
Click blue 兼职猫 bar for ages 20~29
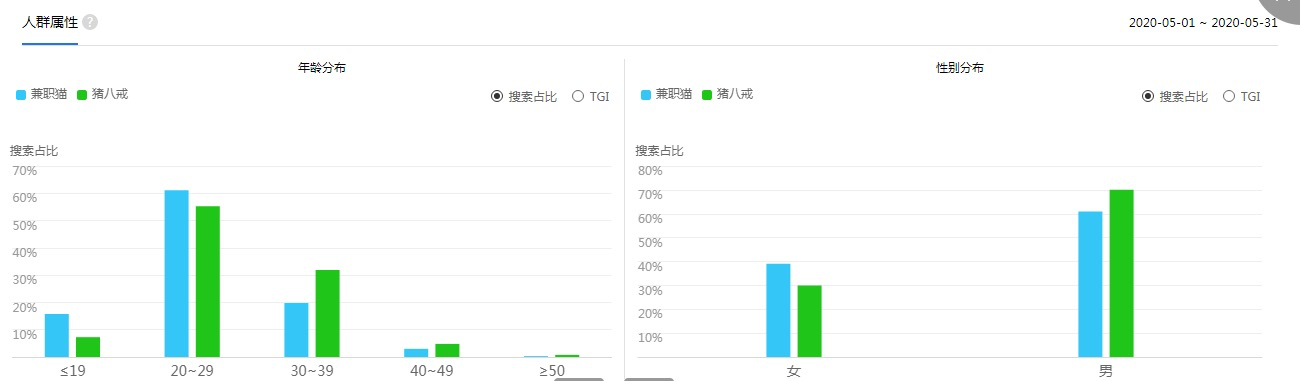pos(176,273)
